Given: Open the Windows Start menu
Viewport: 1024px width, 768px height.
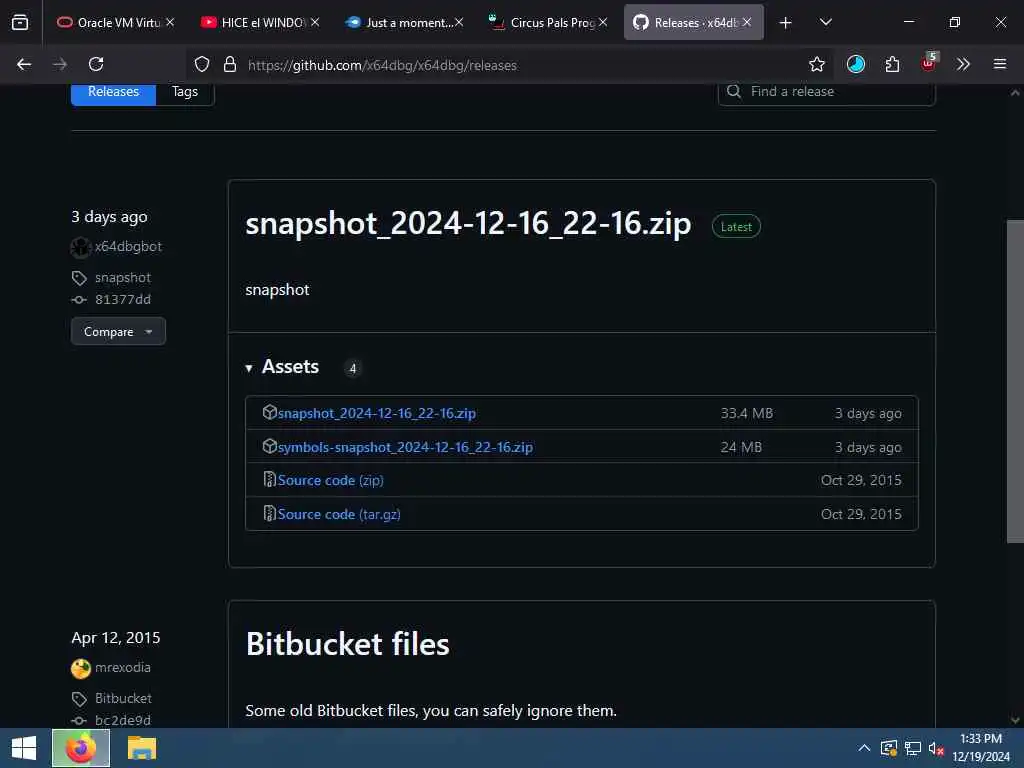Looking at the screenshot, I should click(24, 748).
